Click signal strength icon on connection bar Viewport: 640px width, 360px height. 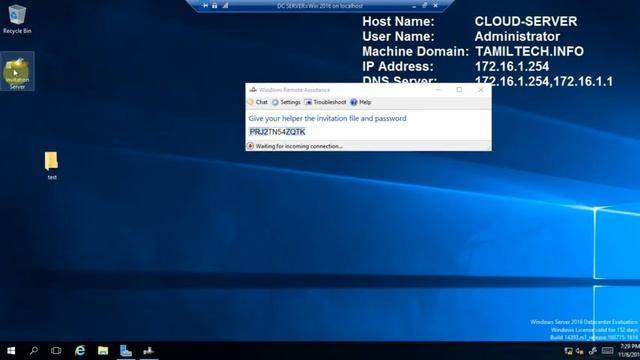(x=225, y=5)
